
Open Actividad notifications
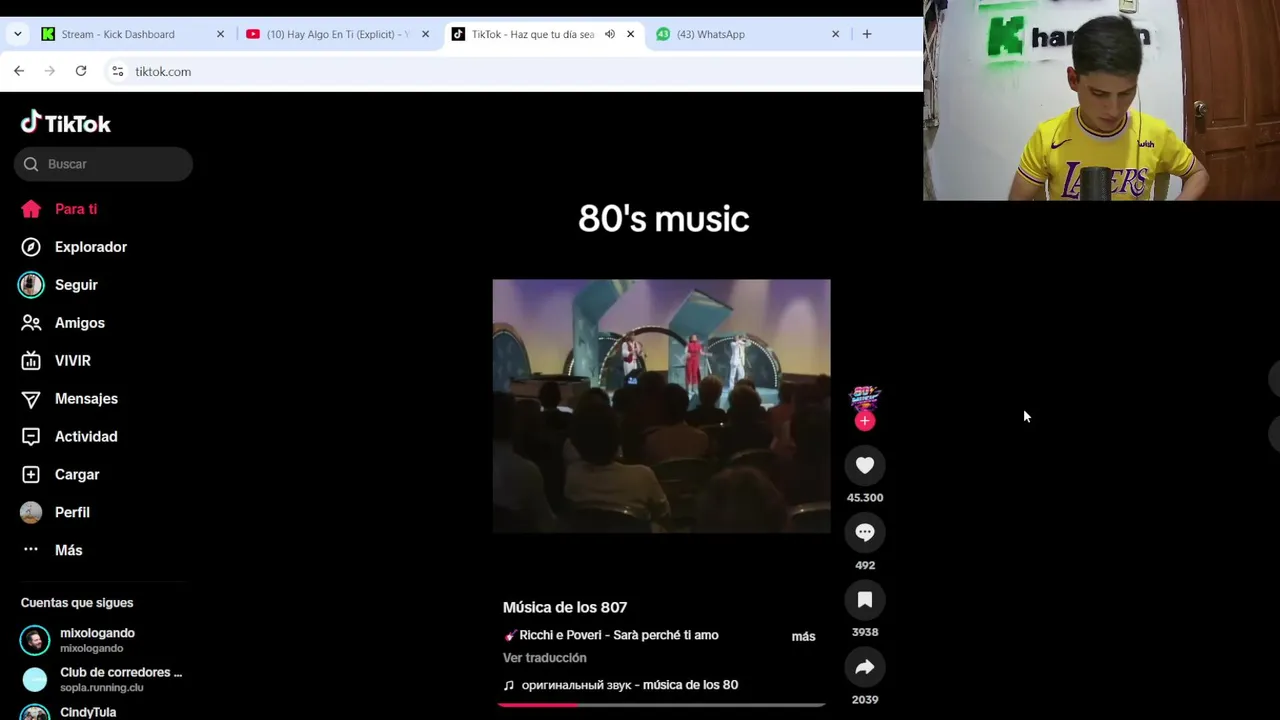tap(69, 437)
